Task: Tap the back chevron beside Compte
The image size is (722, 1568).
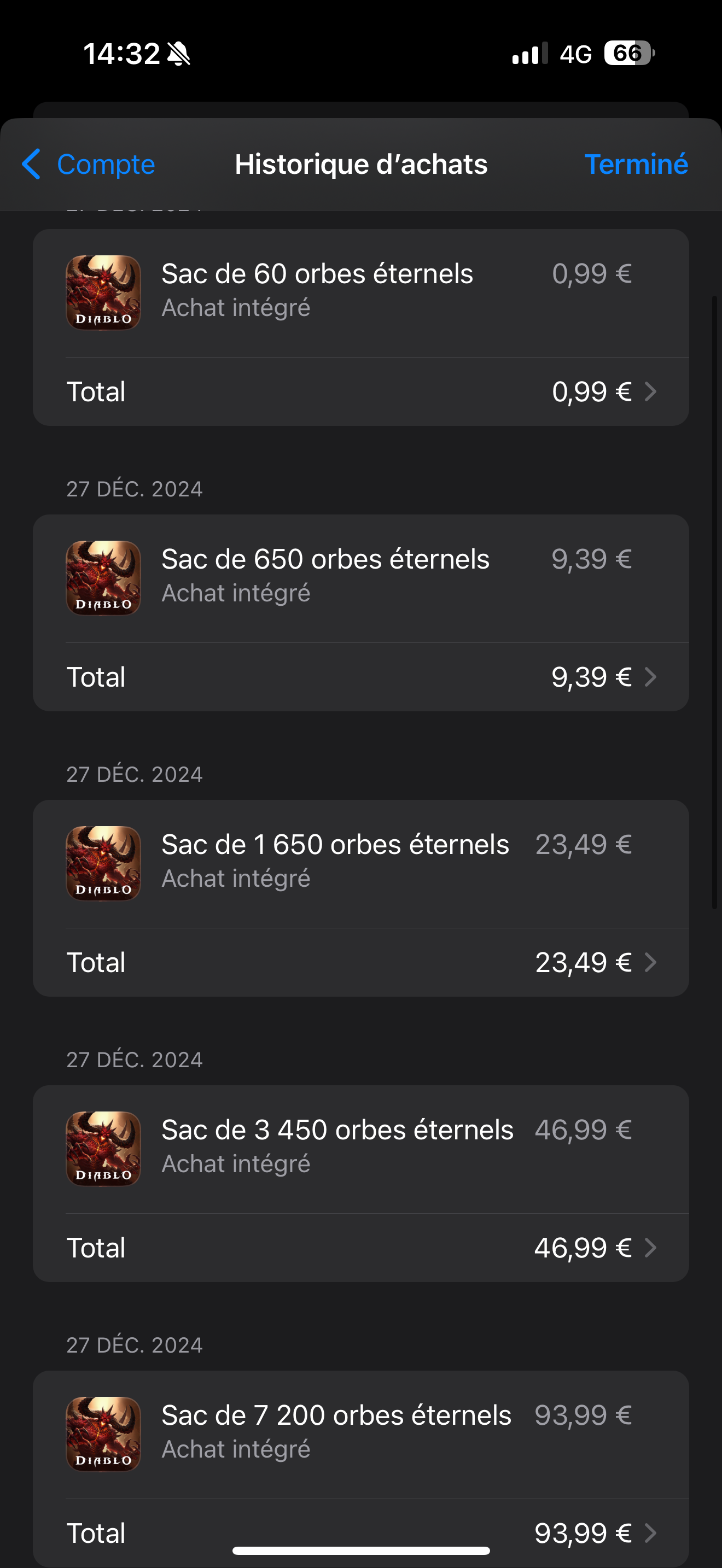Action: (x=31, y=165)
